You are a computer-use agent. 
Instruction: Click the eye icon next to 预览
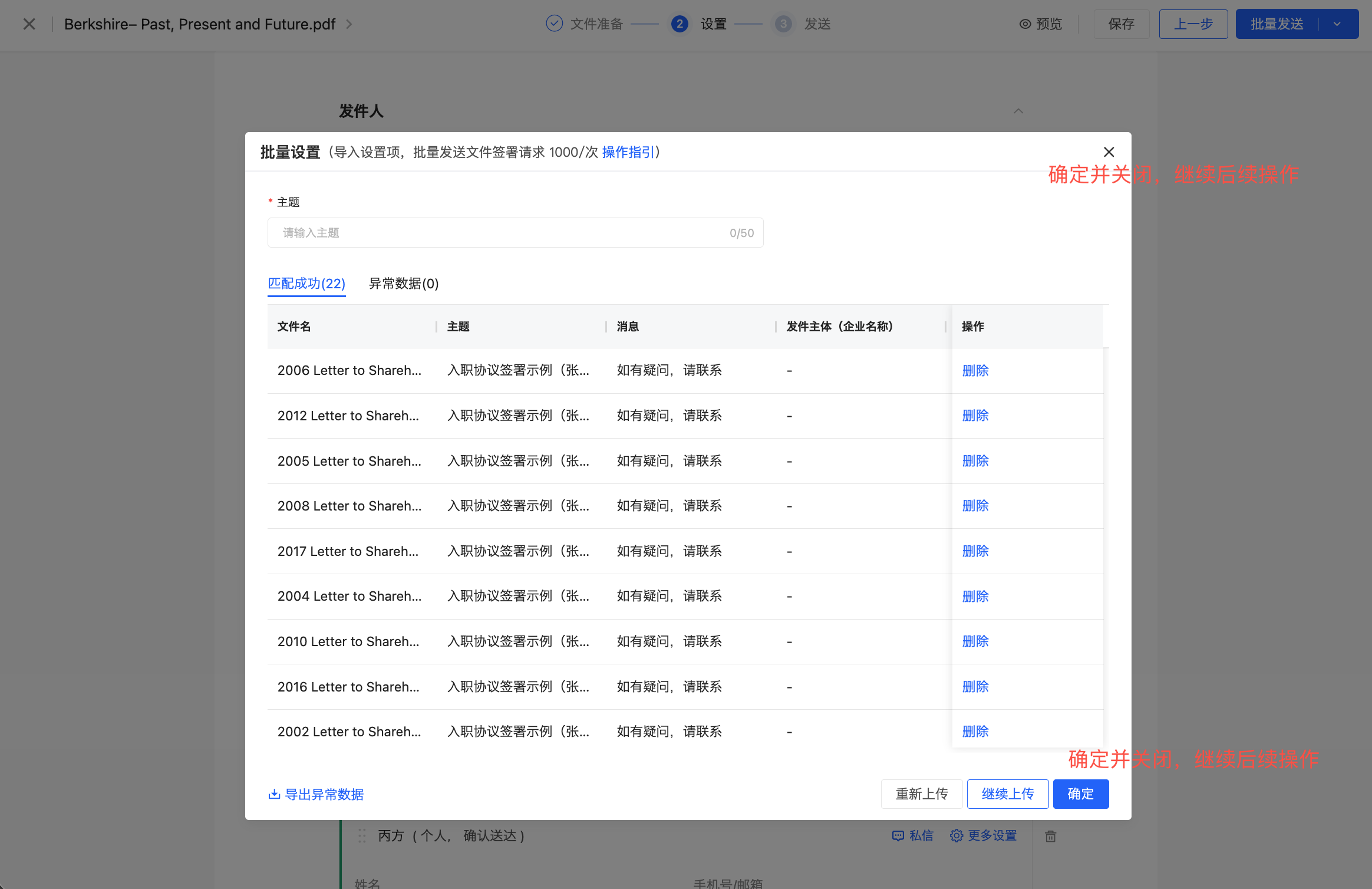pyautogui.click(x=1025, y=24)
